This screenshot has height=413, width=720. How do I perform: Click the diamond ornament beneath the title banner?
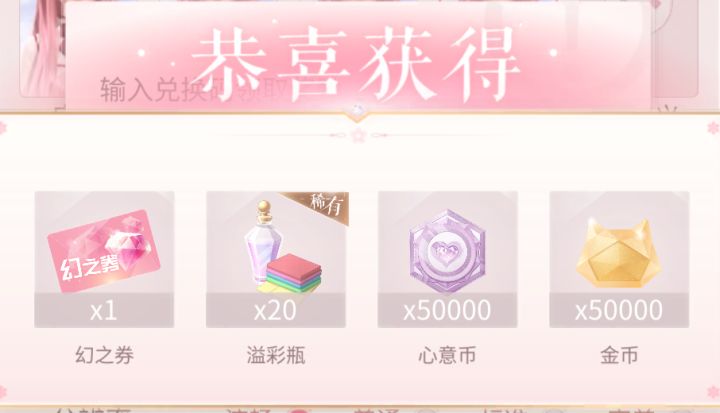pos(358,110)
